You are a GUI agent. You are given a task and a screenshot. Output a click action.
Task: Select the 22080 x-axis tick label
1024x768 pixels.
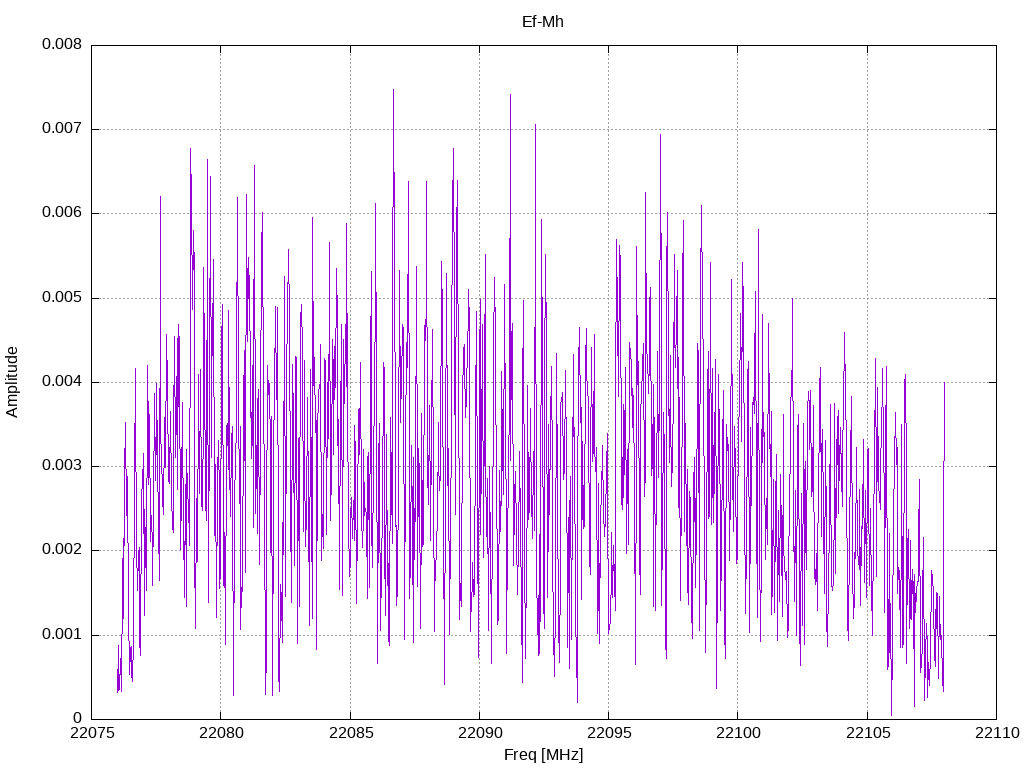pos(221,733)
